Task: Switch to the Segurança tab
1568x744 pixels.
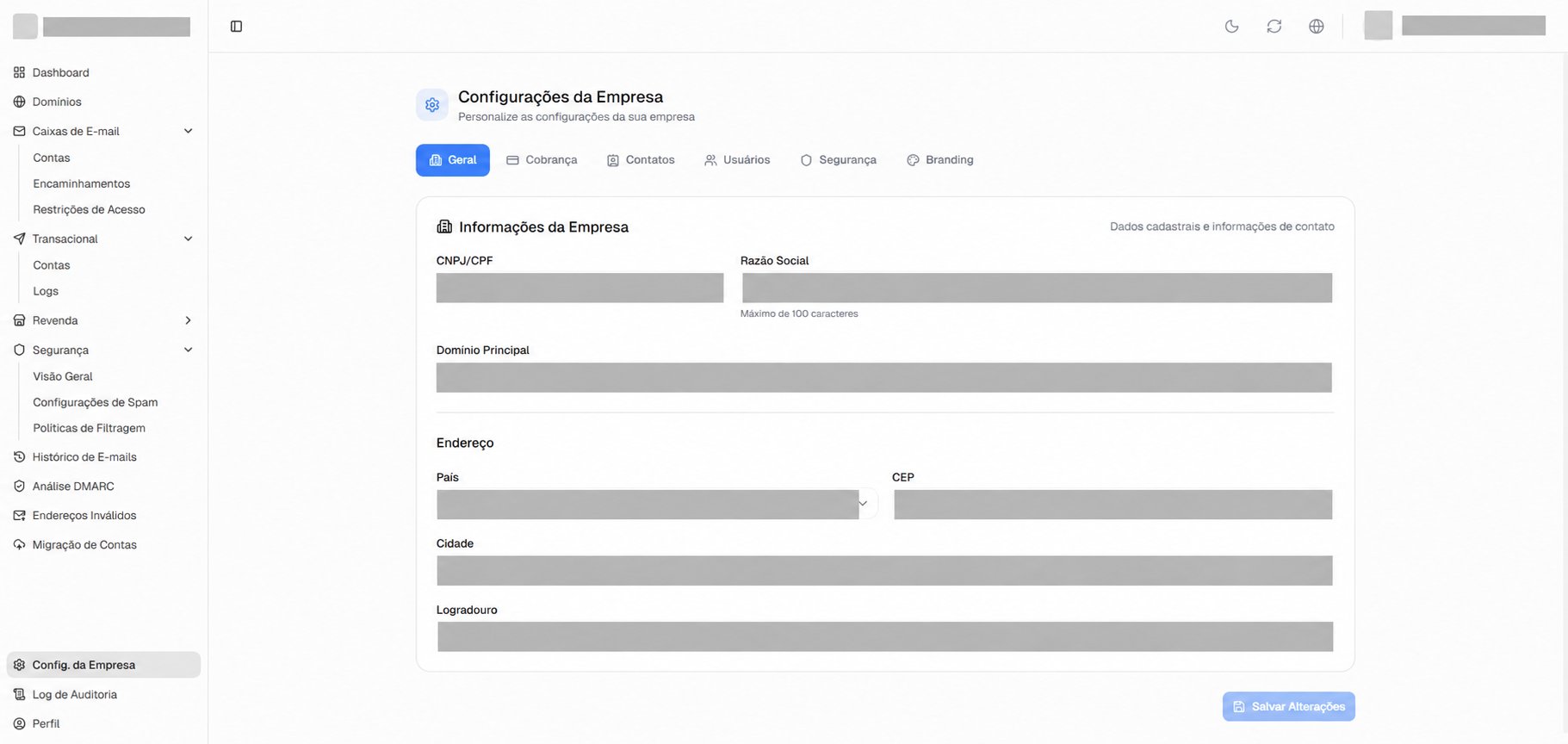Action: 839,160
